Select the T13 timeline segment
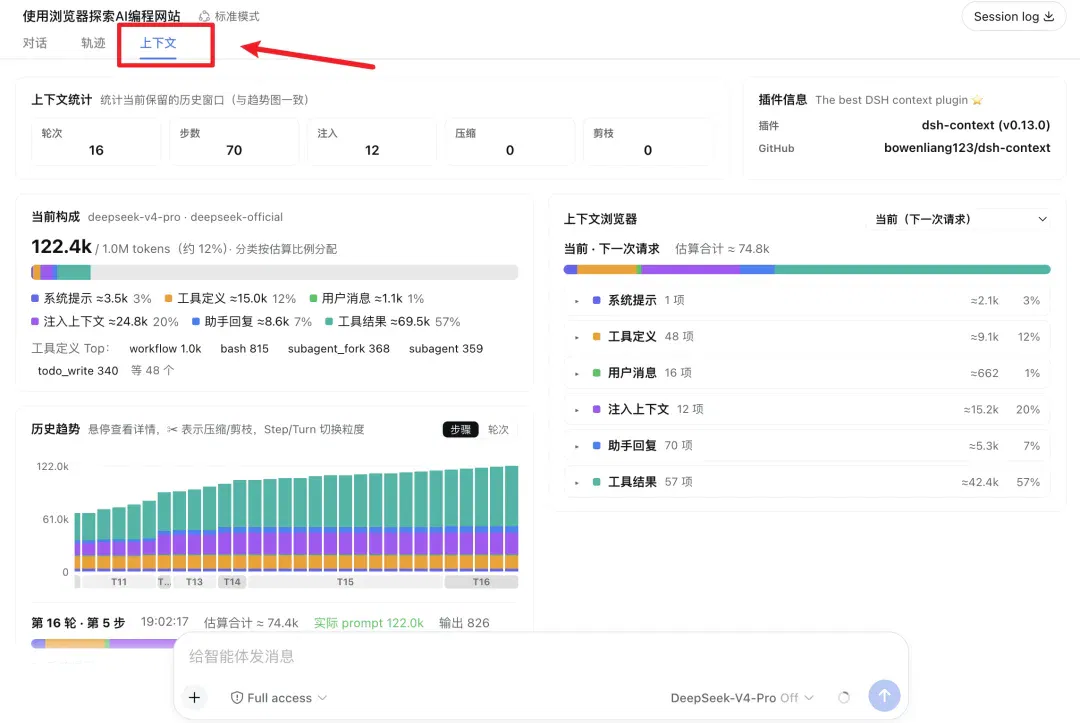This screenshot has height=723, width=1080. pyautogui.click(x=194, y=582)
